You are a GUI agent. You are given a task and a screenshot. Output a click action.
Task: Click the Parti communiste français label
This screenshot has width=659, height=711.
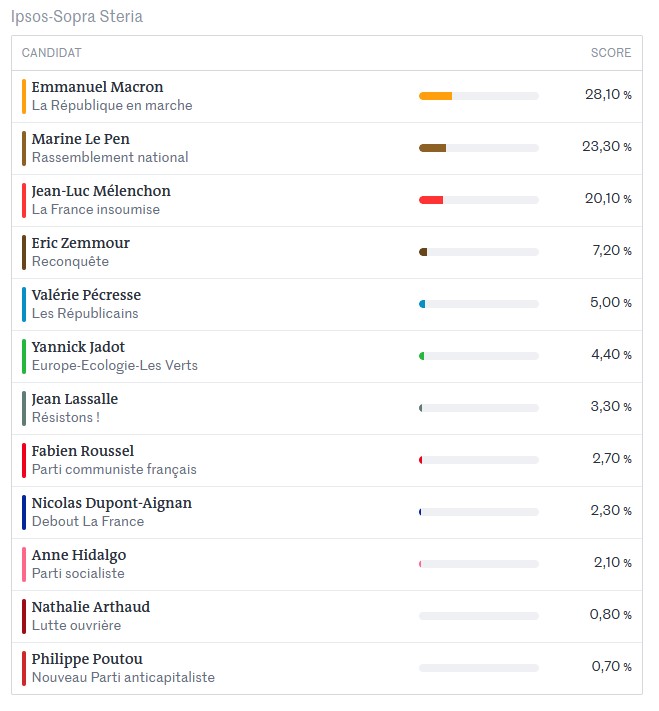114,469
